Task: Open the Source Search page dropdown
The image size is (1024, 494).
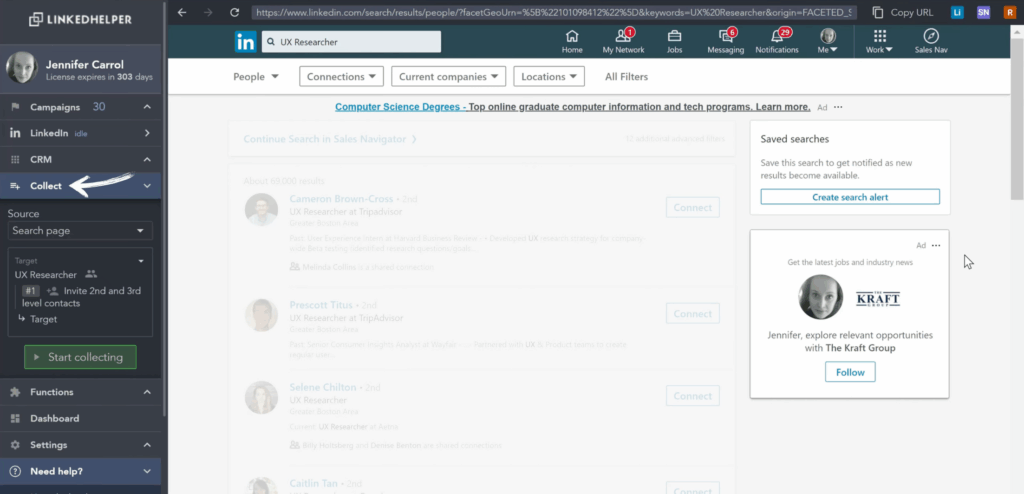Action: pyautogui.click(x=80, y=231)
